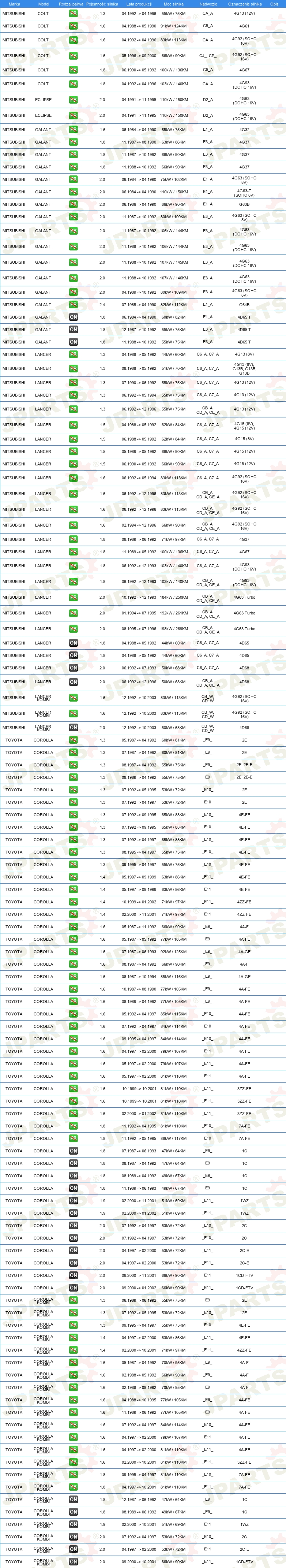The image size is (286, 1568).
Task: Click petrol icon for Corolla 7A-FE 86kW / 117KM
Action: pyautogui.click(x=73, y=1138)
